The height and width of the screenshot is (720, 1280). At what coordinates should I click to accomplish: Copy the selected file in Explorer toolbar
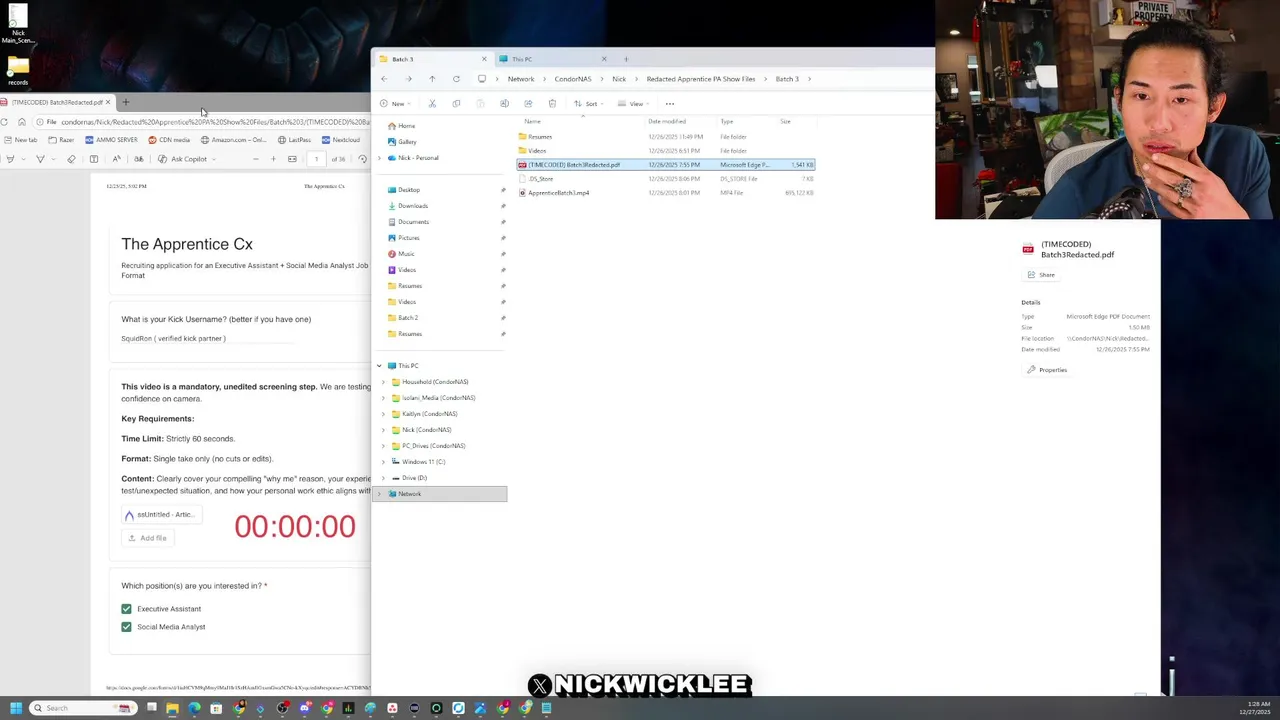click(x=456, y=104)
